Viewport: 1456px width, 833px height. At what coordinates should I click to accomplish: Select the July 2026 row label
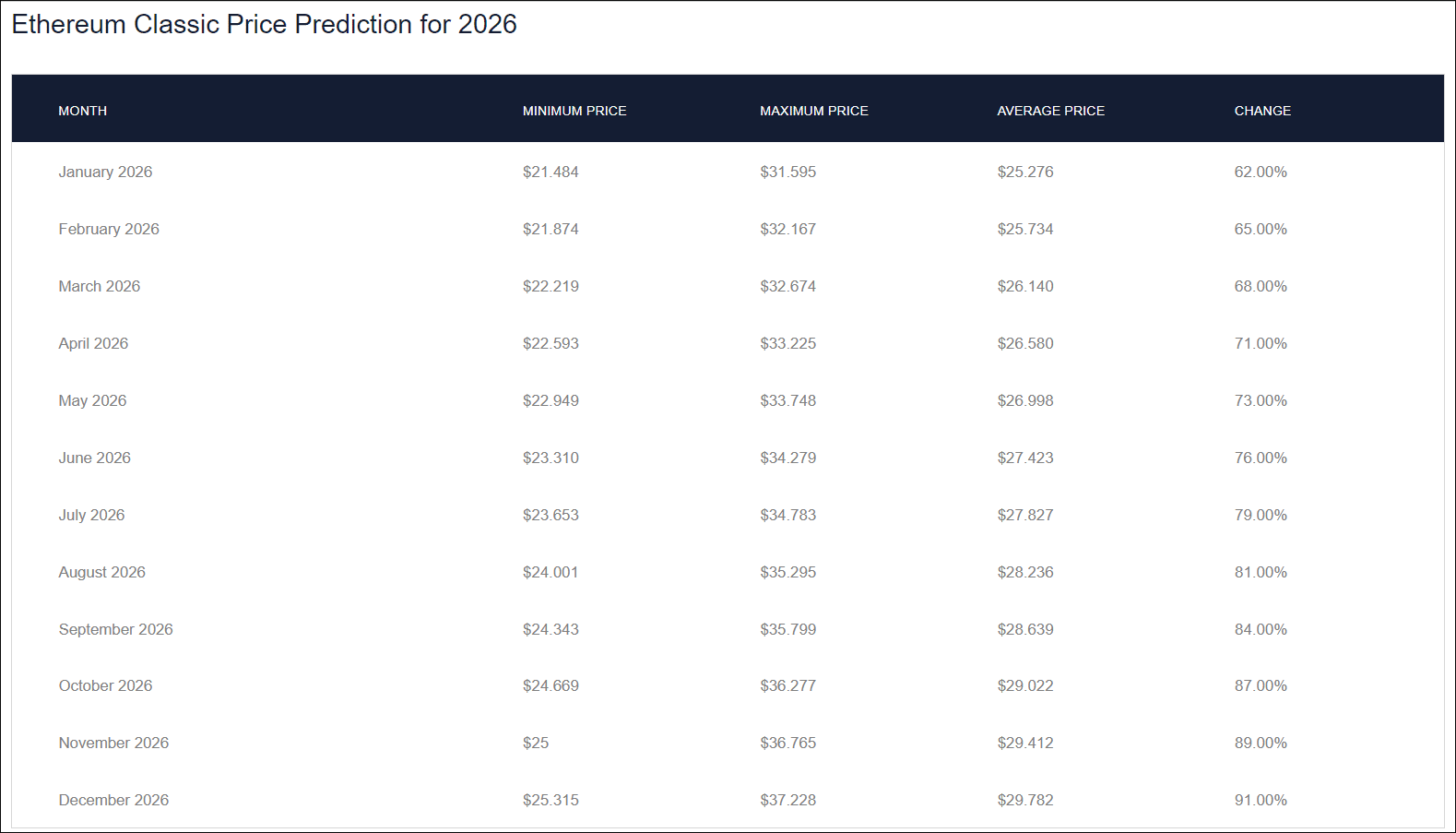pos(91,515)
